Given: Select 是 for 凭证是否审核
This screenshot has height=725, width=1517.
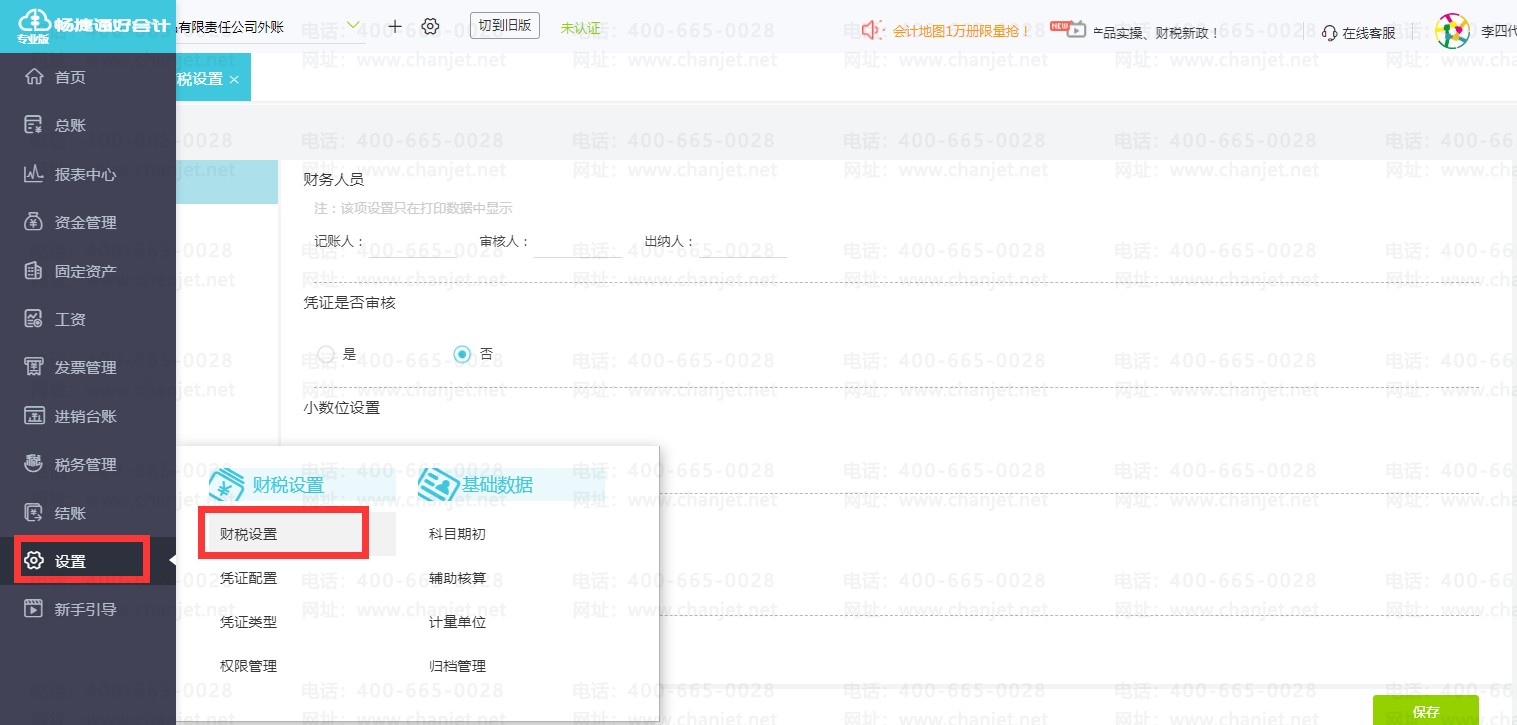Looking at the screenshot, I should pyautogui.click(x=326, y=354).
